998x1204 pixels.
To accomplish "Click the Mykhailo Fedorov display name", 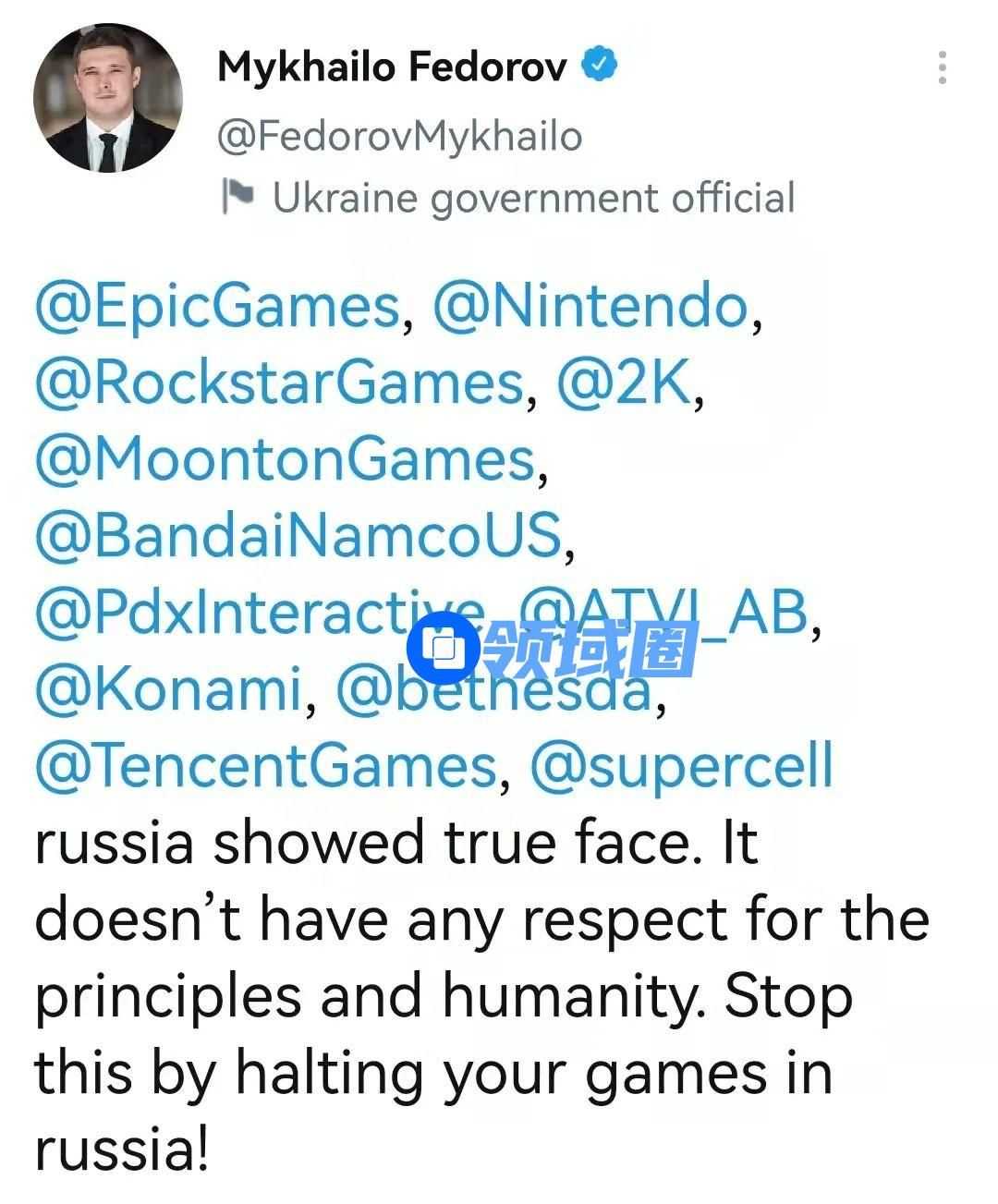I will 392,67.
